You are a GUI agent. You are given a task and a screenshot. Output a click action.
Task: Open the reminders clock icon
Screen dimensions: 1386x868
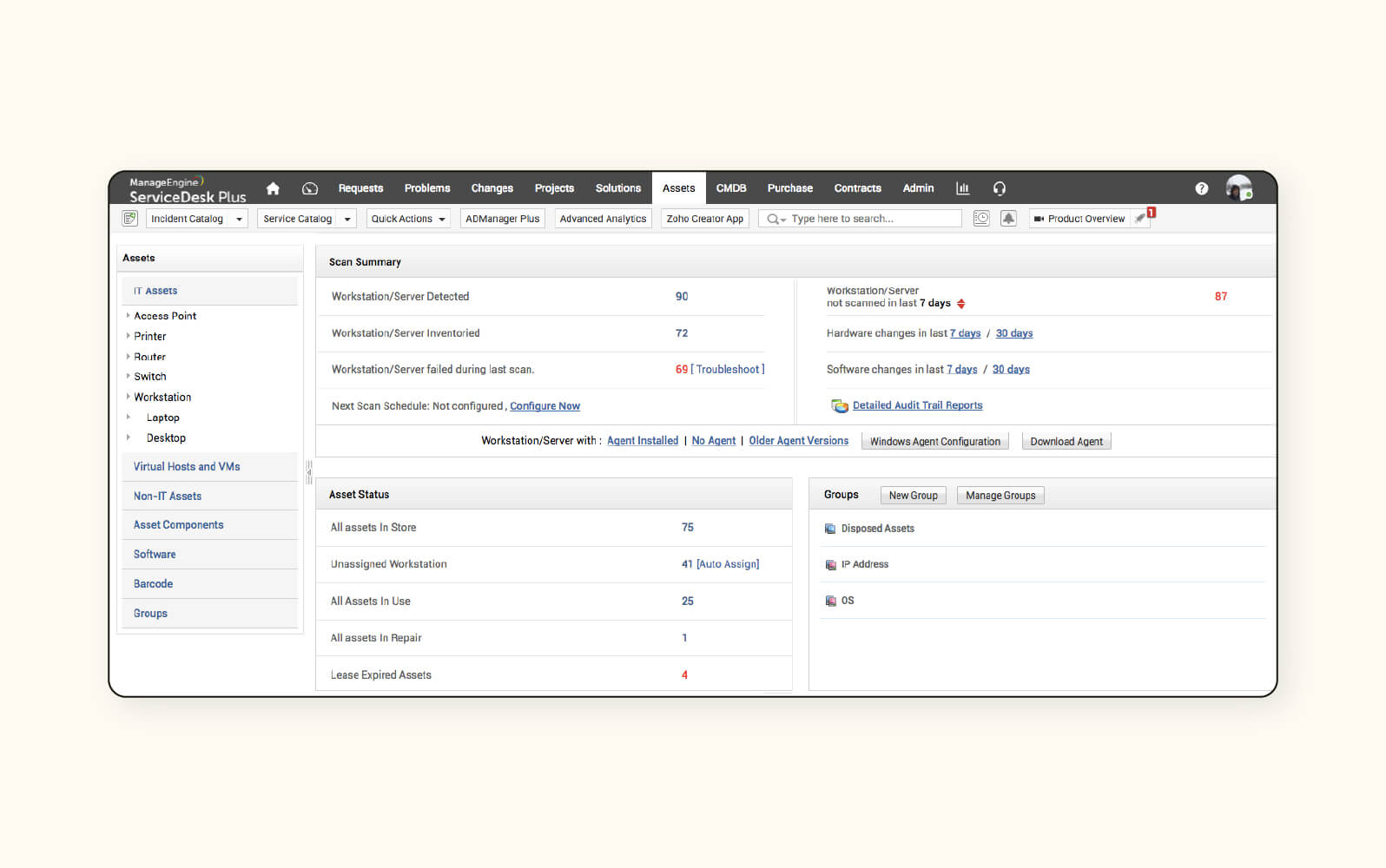(981, 219)
